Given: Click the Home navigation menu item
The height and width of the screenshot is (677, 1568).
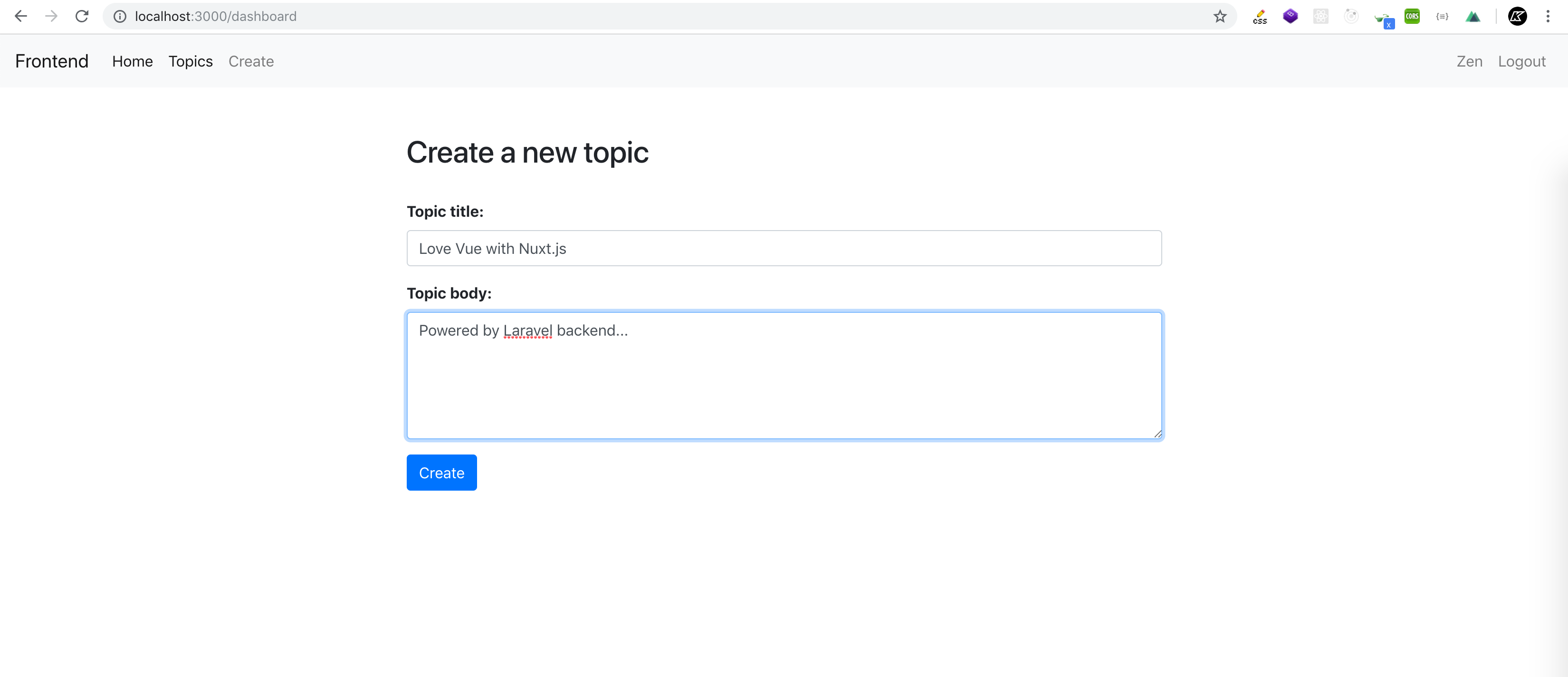Looking at the screenshot, I should [x=132, y=61].
